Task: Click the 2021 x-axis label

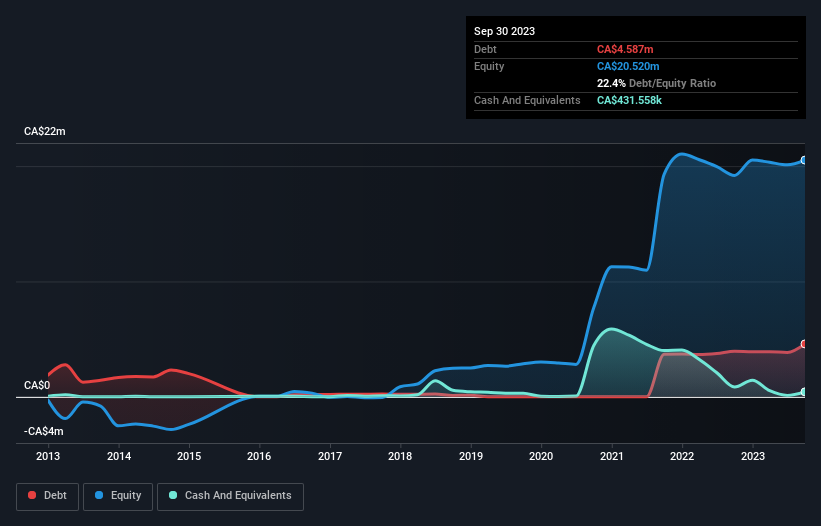Action: click(x=612, y=456)
